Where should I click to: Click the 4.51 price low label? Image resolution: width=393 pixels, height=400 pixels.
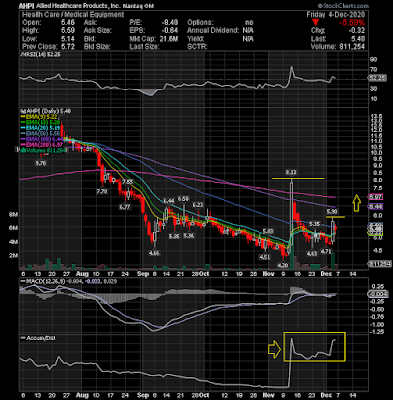[x=265, y=257]
